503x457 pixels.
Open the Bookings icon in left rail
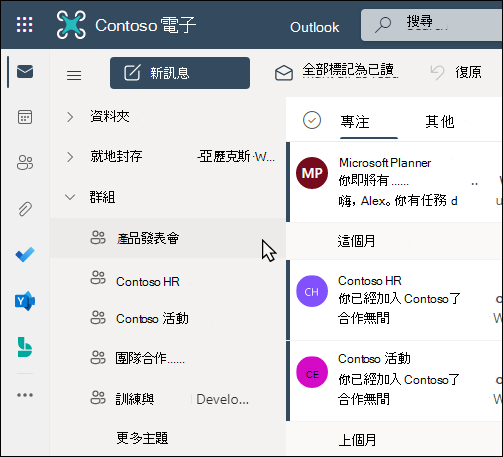click(x=25, y=347)
